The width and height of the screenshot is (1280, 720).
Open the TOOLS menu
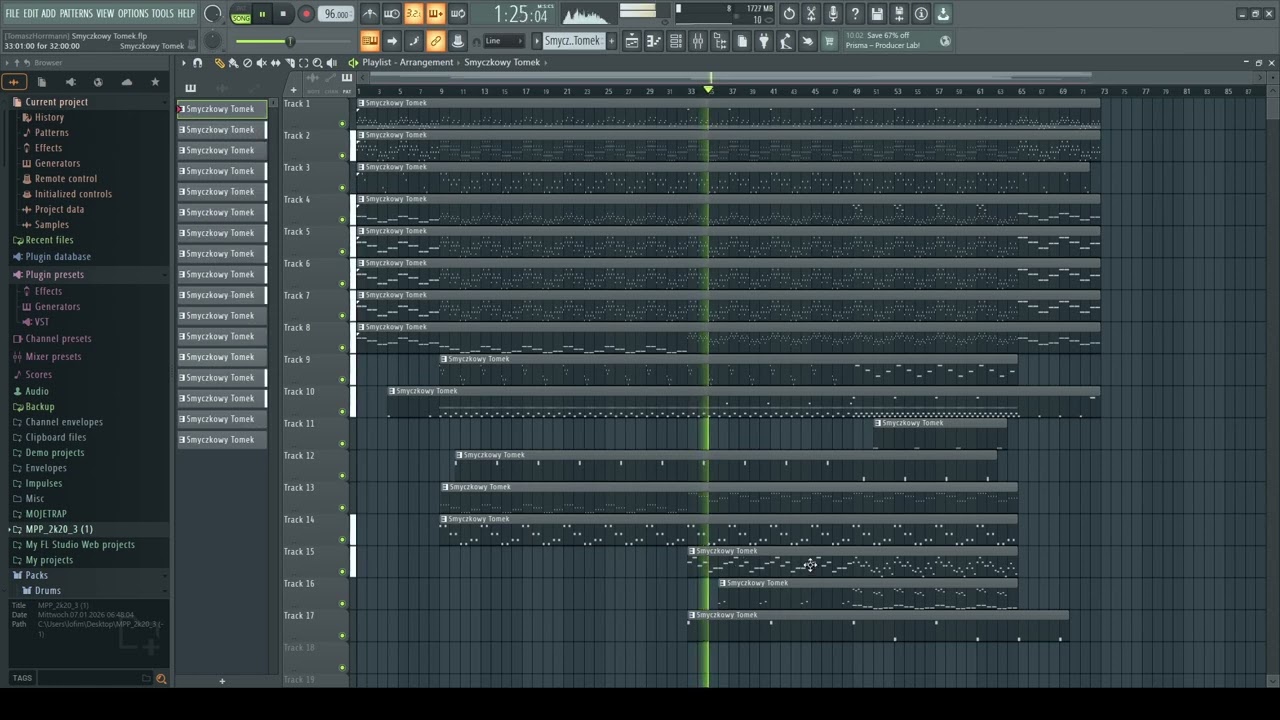pyautogui.click(x=162, y=13)
